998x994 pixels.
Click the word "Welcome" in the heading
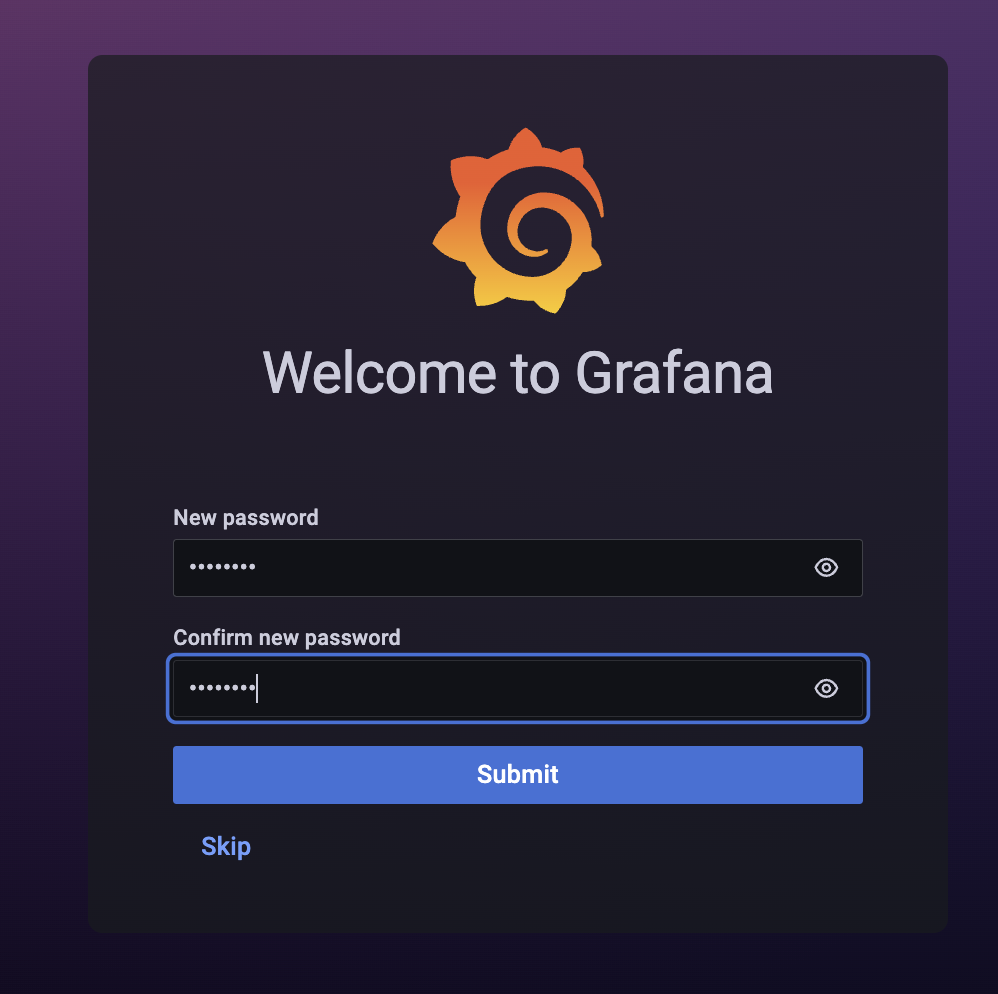379,372
